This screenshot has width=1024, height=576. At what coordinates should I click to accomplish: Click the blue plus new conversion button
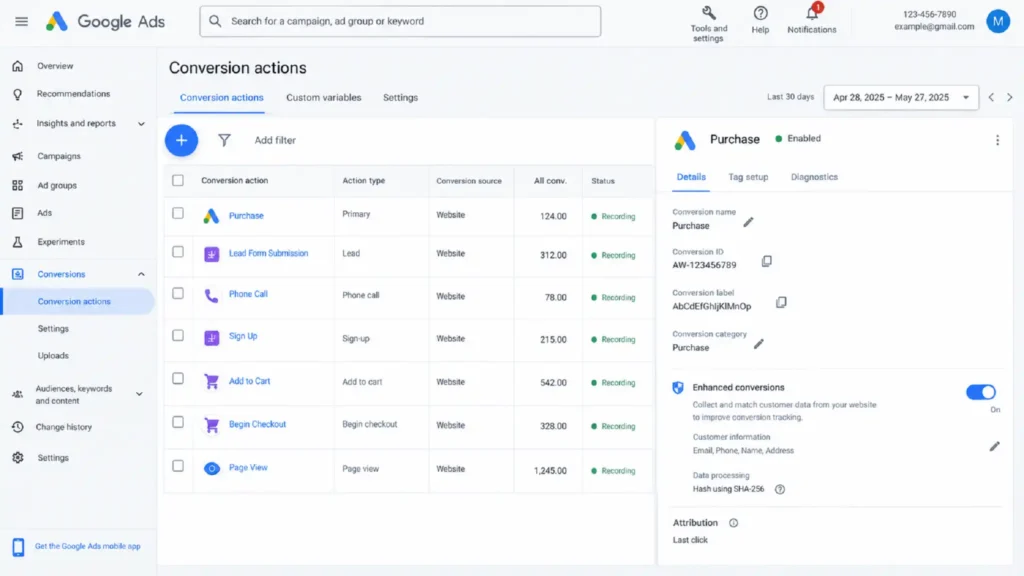182,140
